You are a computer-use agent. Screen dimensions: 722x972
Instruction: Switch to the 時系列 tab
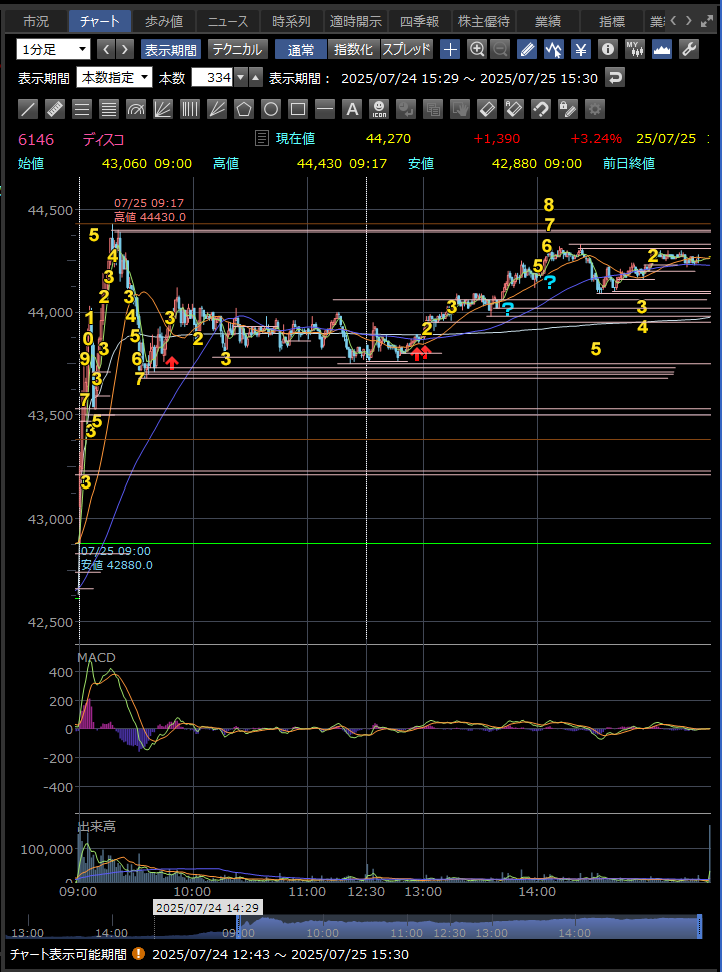[293, 21]
